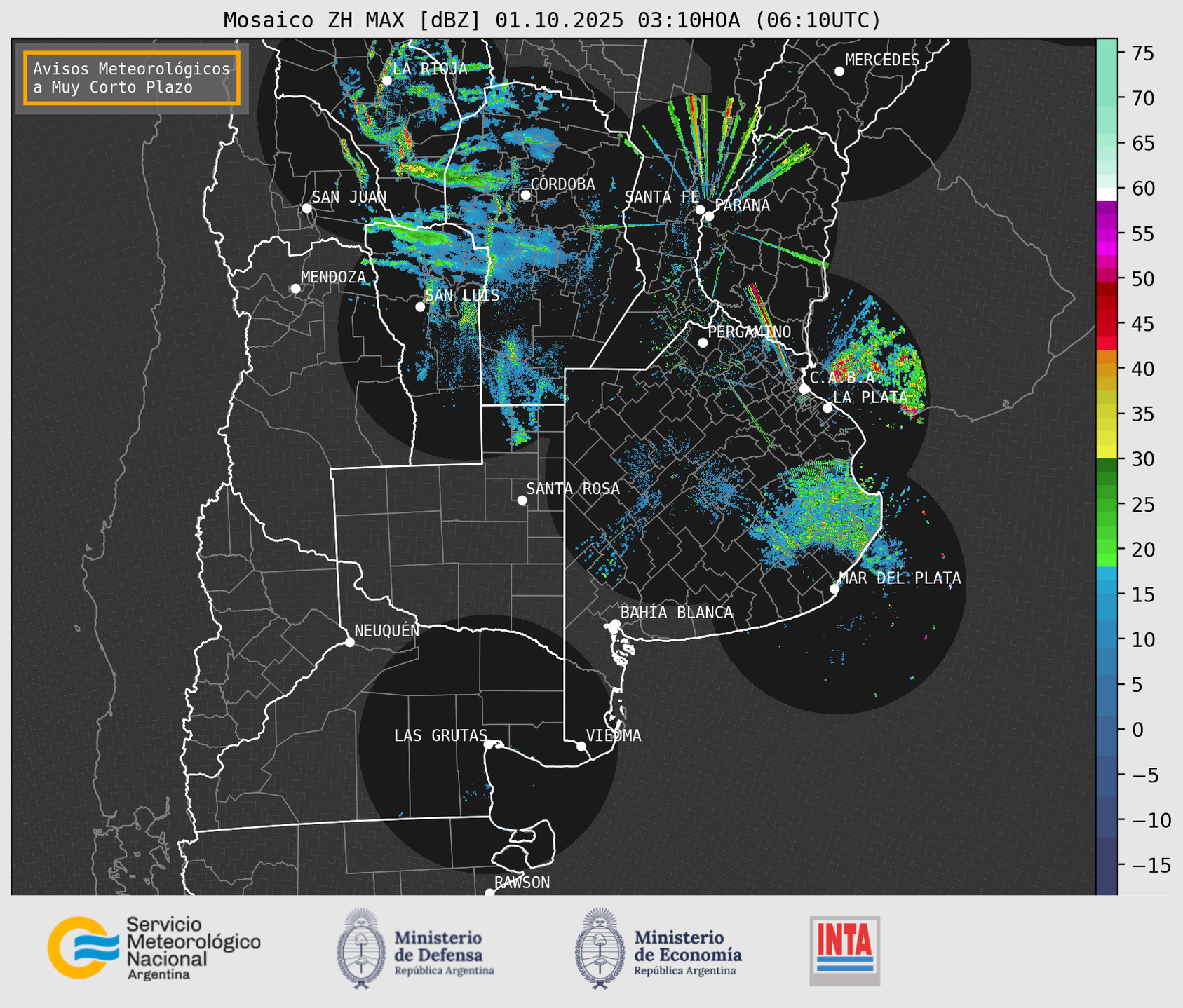Click the Ministerio de Defensa text
Viewport: 1183px width, 1008px height.
click(445, 952)
